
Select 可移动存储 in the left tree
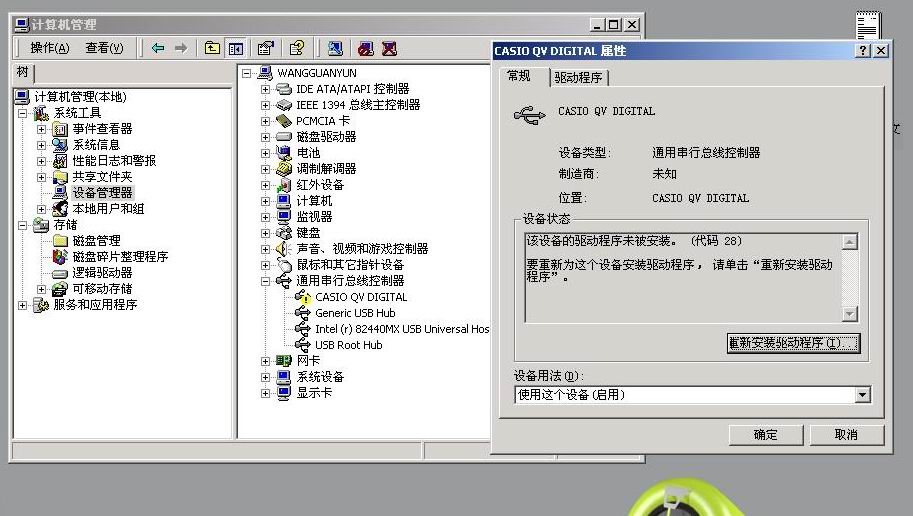pyautogui.click(x=102, y=288)
